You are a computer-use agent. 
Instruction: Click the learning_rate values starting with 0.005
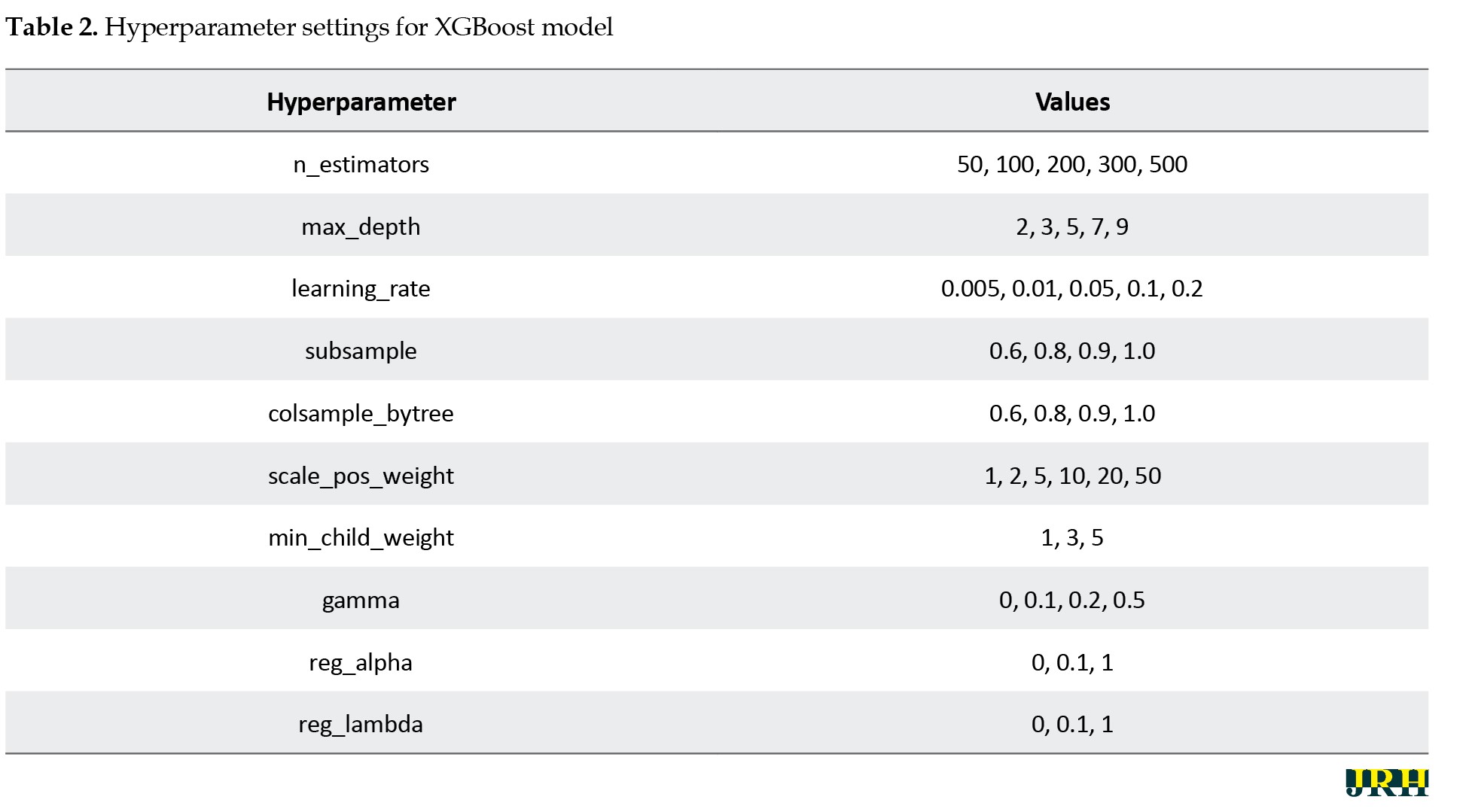1071,288
